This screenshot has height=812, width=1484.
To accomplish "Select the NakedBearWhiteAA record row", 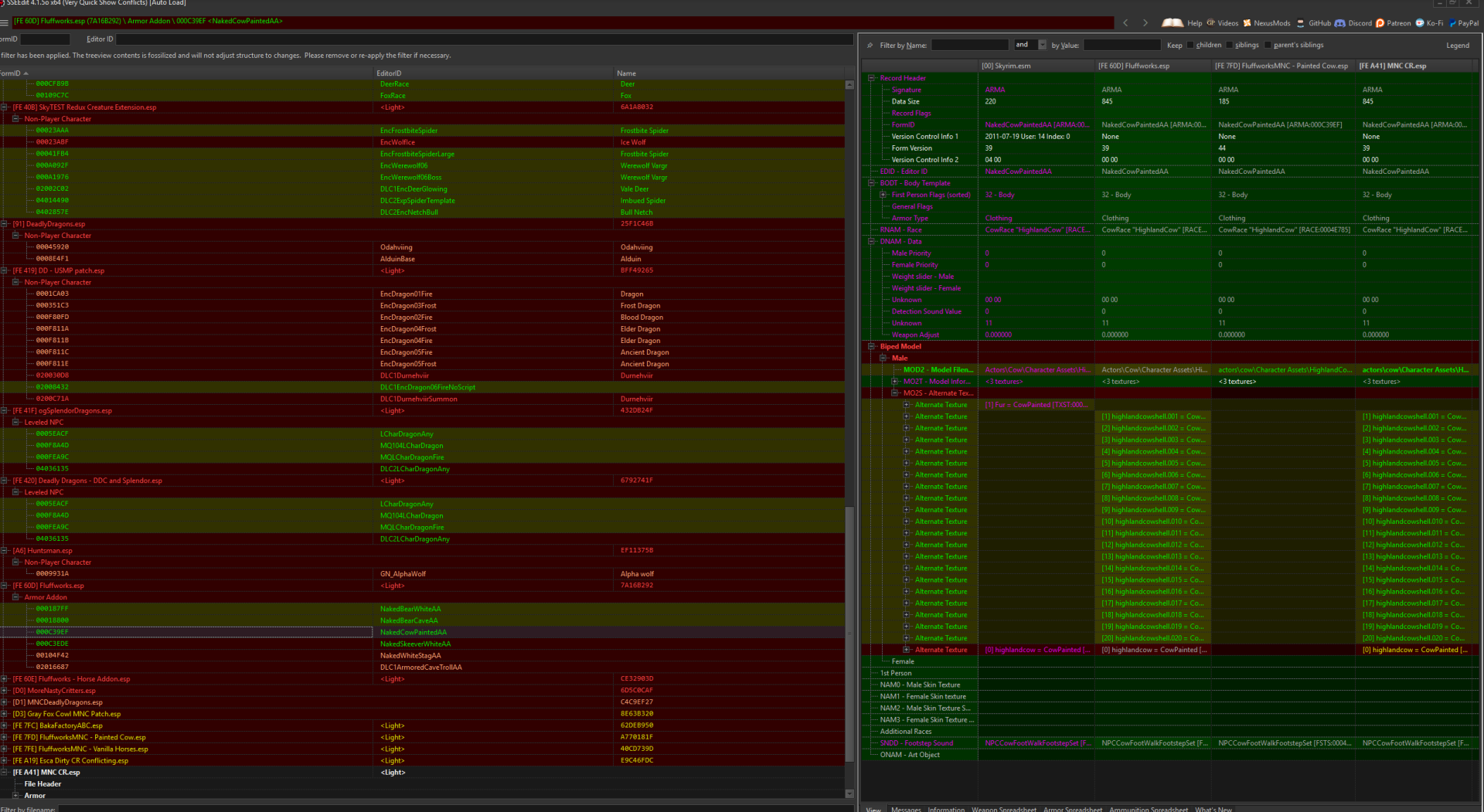I will 422,609.
